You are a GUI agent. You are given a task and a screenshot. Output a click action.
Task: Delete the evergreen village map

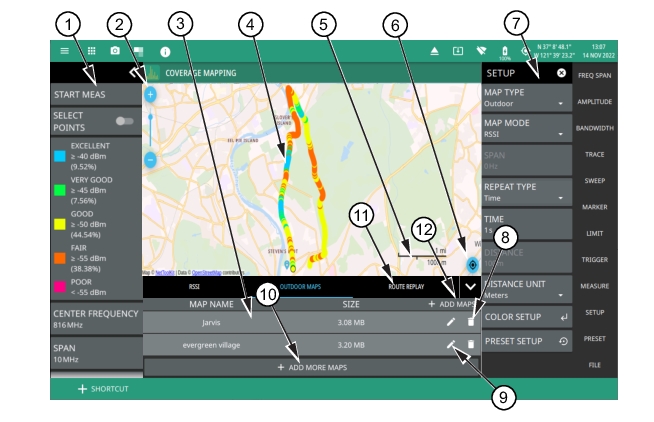(471, 344)
